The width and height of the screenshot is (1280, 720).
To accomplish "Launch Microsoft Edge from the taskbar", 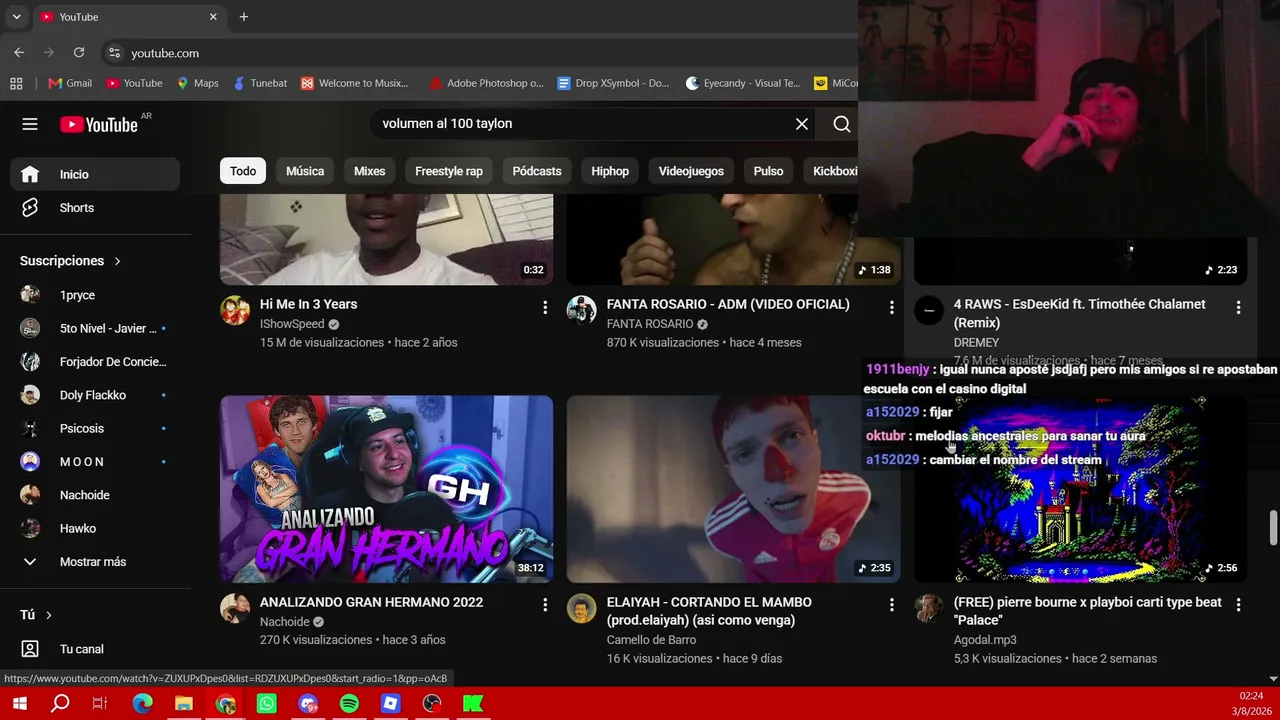I will (142, 704).
